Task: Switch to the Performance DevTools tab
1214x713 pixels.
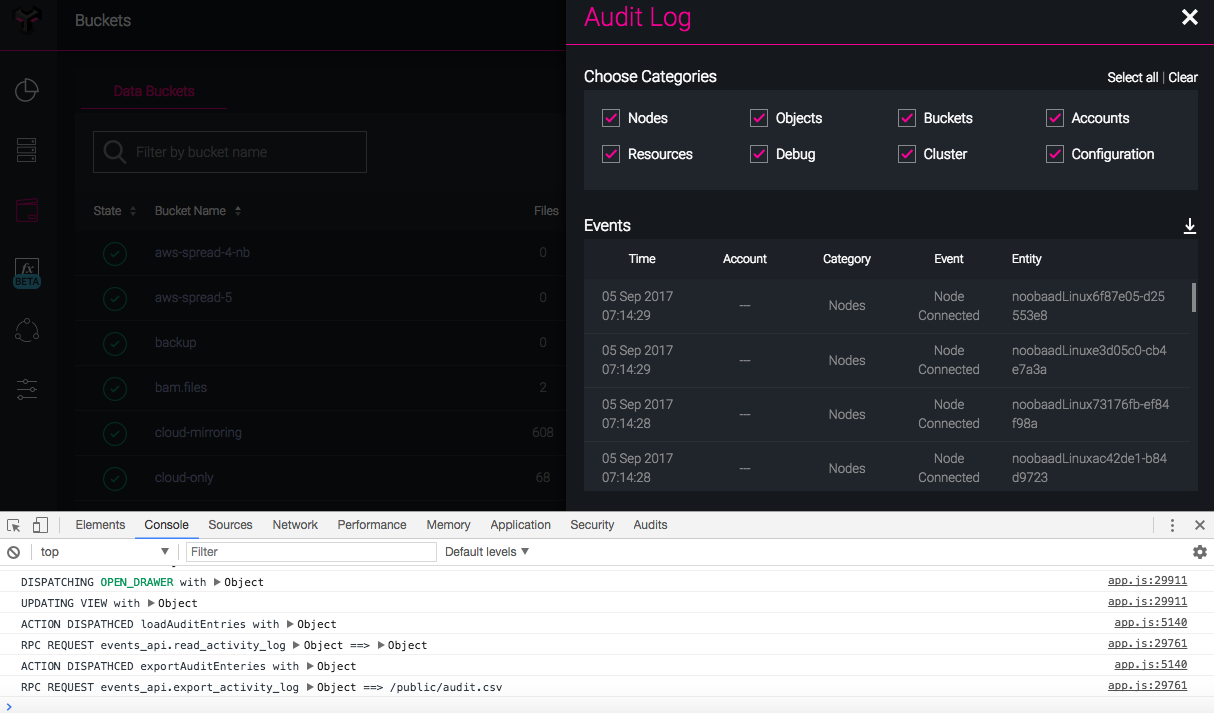Action: (x=372, y=525)
